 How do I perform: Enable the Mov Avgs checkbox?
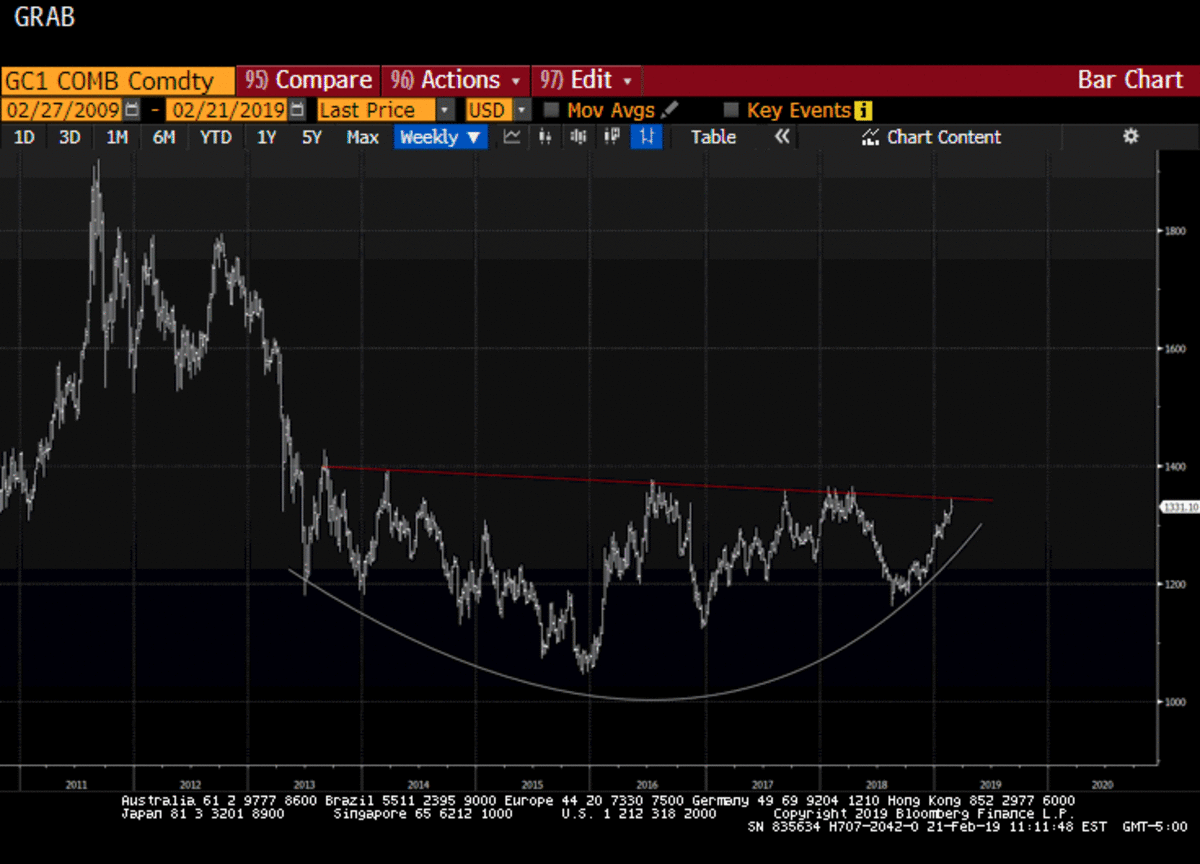[551, 110]
